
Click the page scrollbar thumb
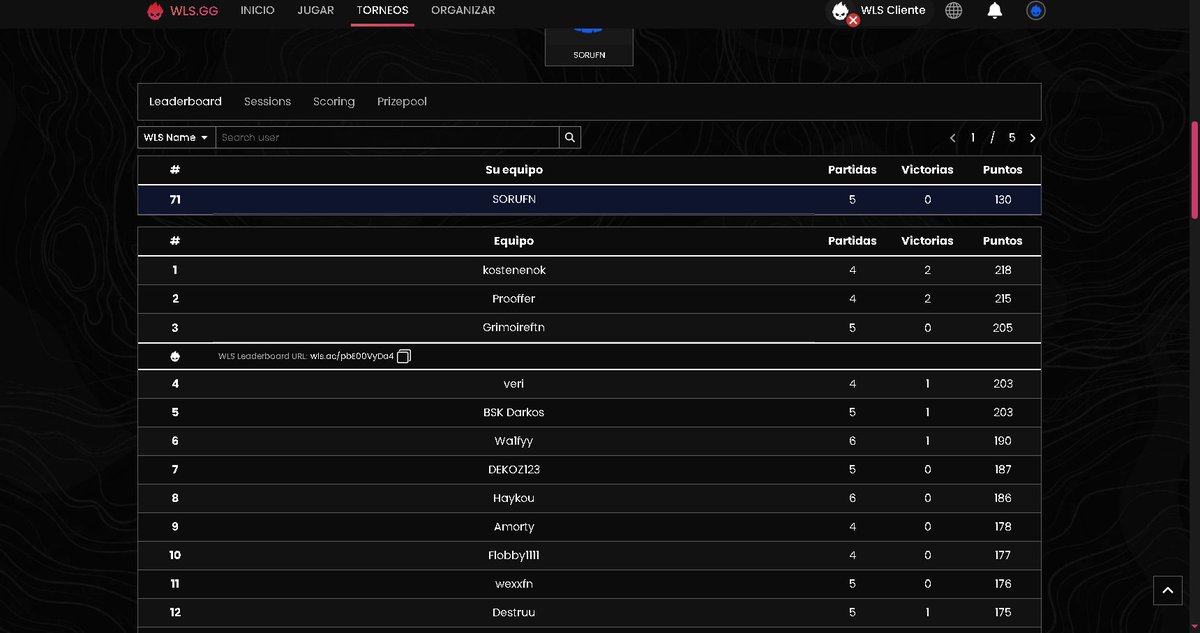pyautogui.click(x=1194, y=169)
